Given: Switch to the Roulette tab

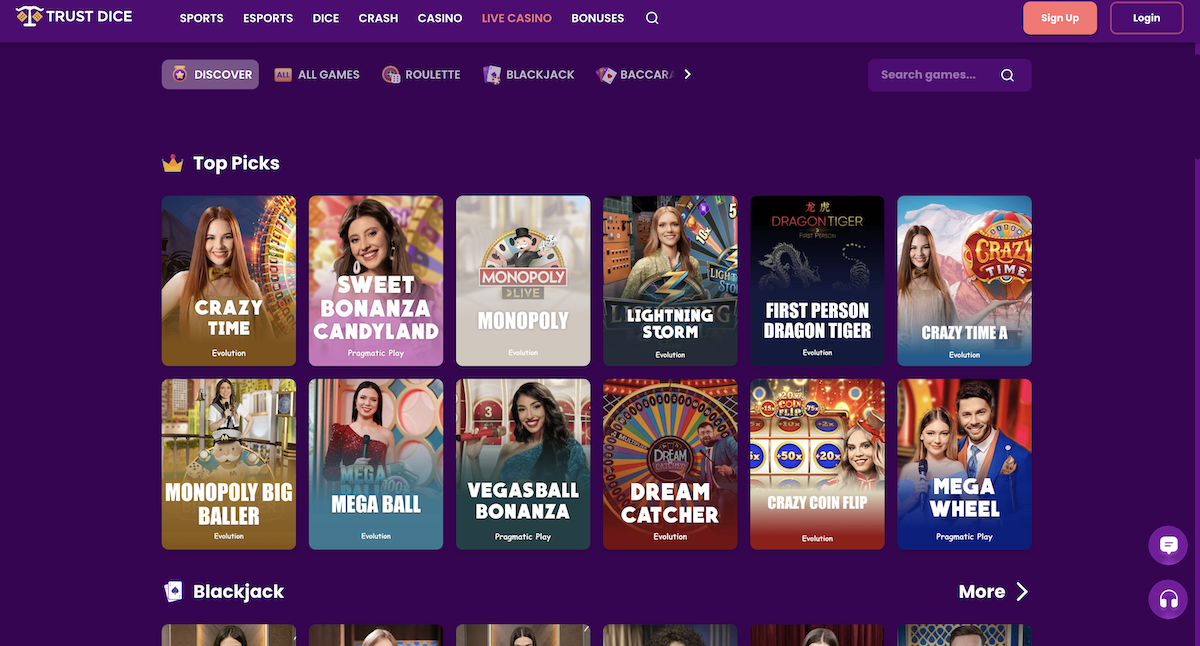Looking at the screenshot, I should pyautogui.click(x=422, y=75).
